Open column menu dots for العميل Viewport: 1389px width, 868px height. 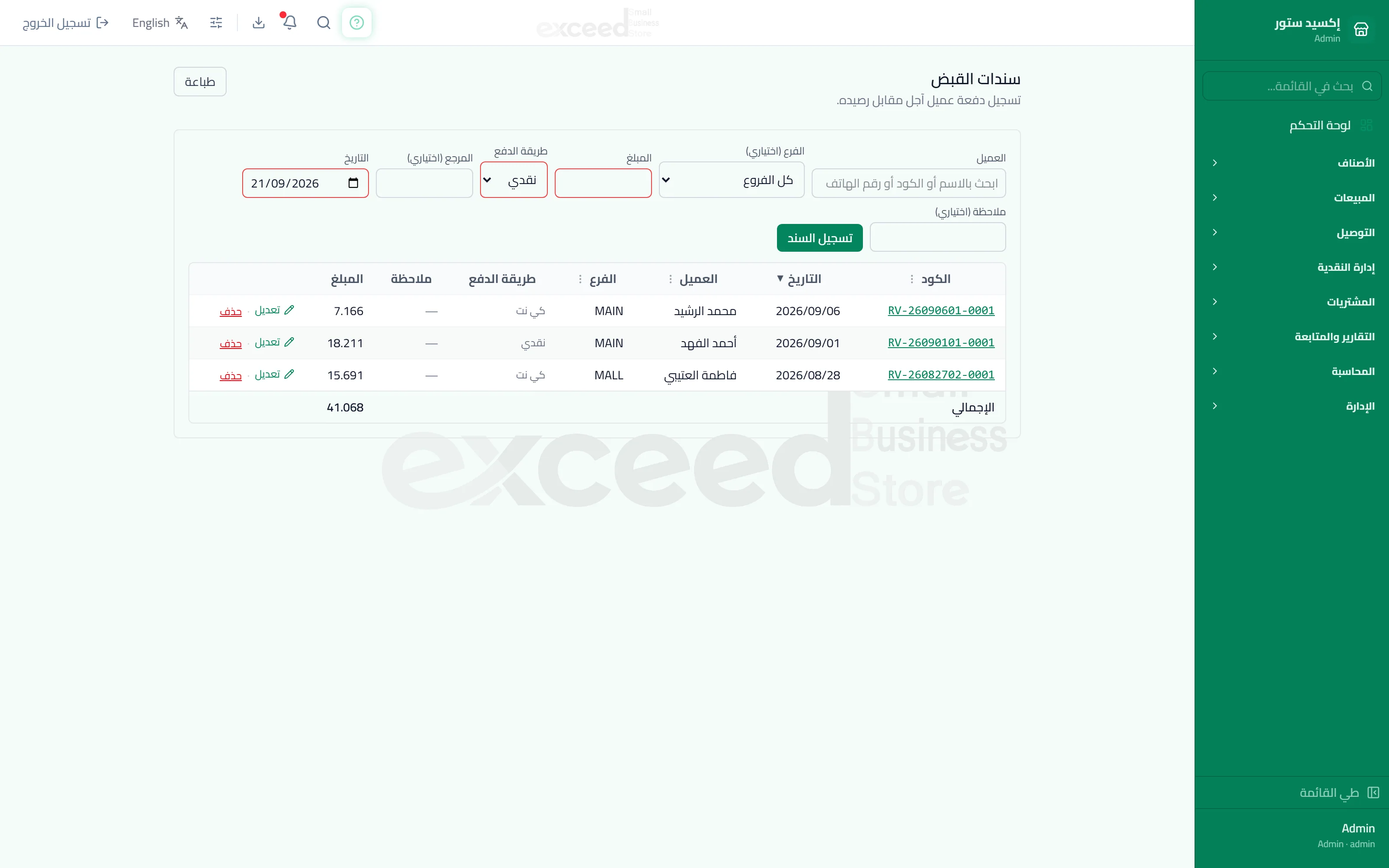coord(670,279)
